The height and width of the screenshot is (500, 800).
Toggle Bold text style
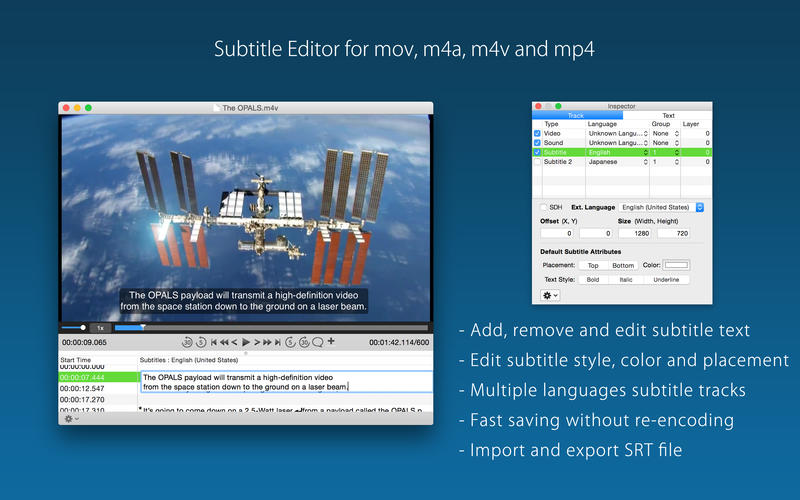(x=593, y=280)
